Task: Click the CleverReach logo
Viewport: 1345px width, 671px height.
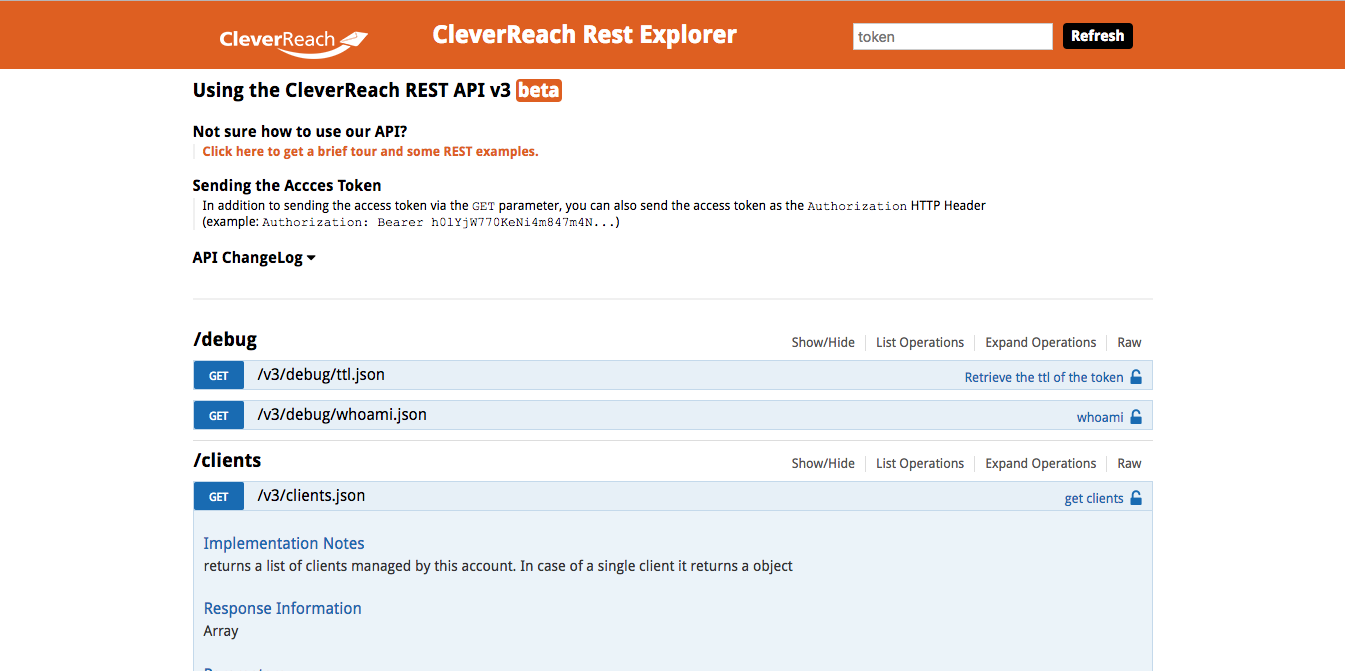Action: [x=294, y=41]
